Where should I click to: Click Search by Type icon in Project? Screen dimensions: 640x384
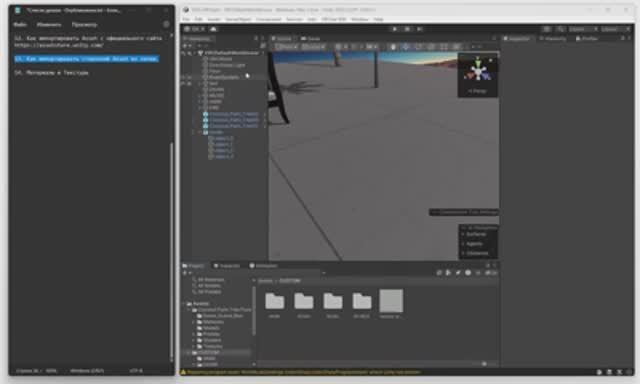click(x=449, y=273)
